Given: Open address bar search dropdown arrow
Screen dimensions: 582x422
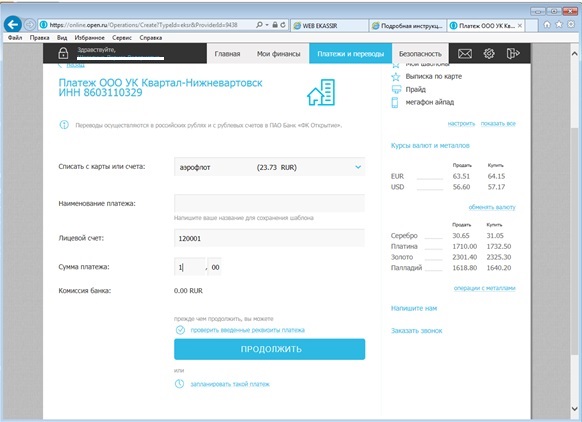Looking at the screenshot, I should tap(267, 25).
